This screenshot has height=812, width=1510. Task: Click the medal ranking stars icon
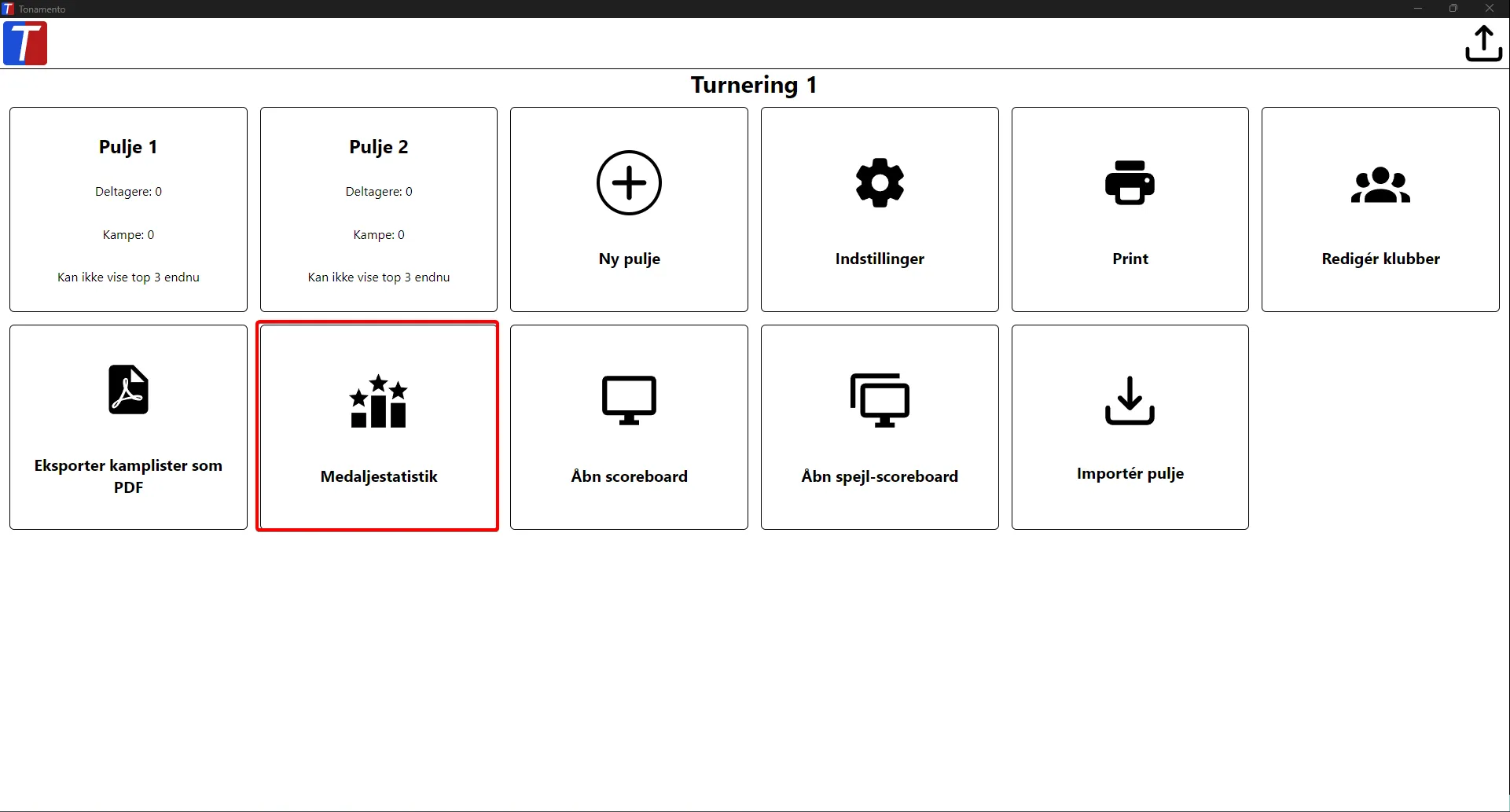[x=379, y=401]
